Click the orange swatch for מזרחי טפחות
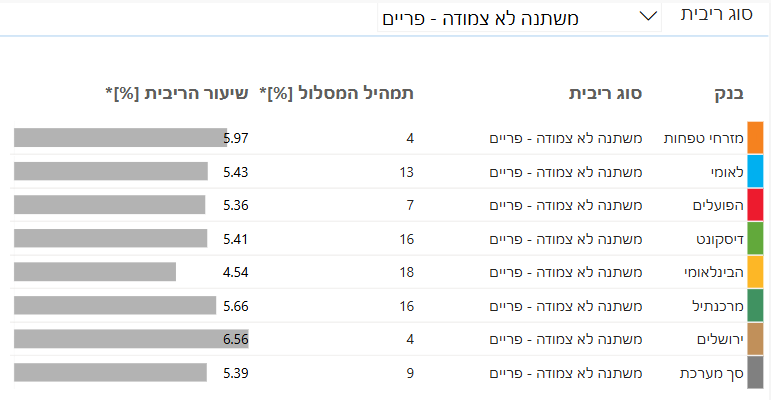Screen dimensions: 771x400 [x=755, y=137]
